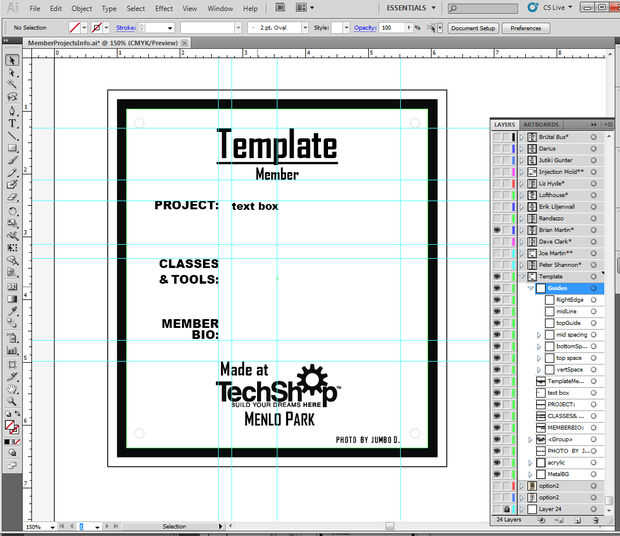This screenshot has height=536, width=620.
Task: Click Create New Layer icon in Layers panel
Action: [x=578, y=520]
